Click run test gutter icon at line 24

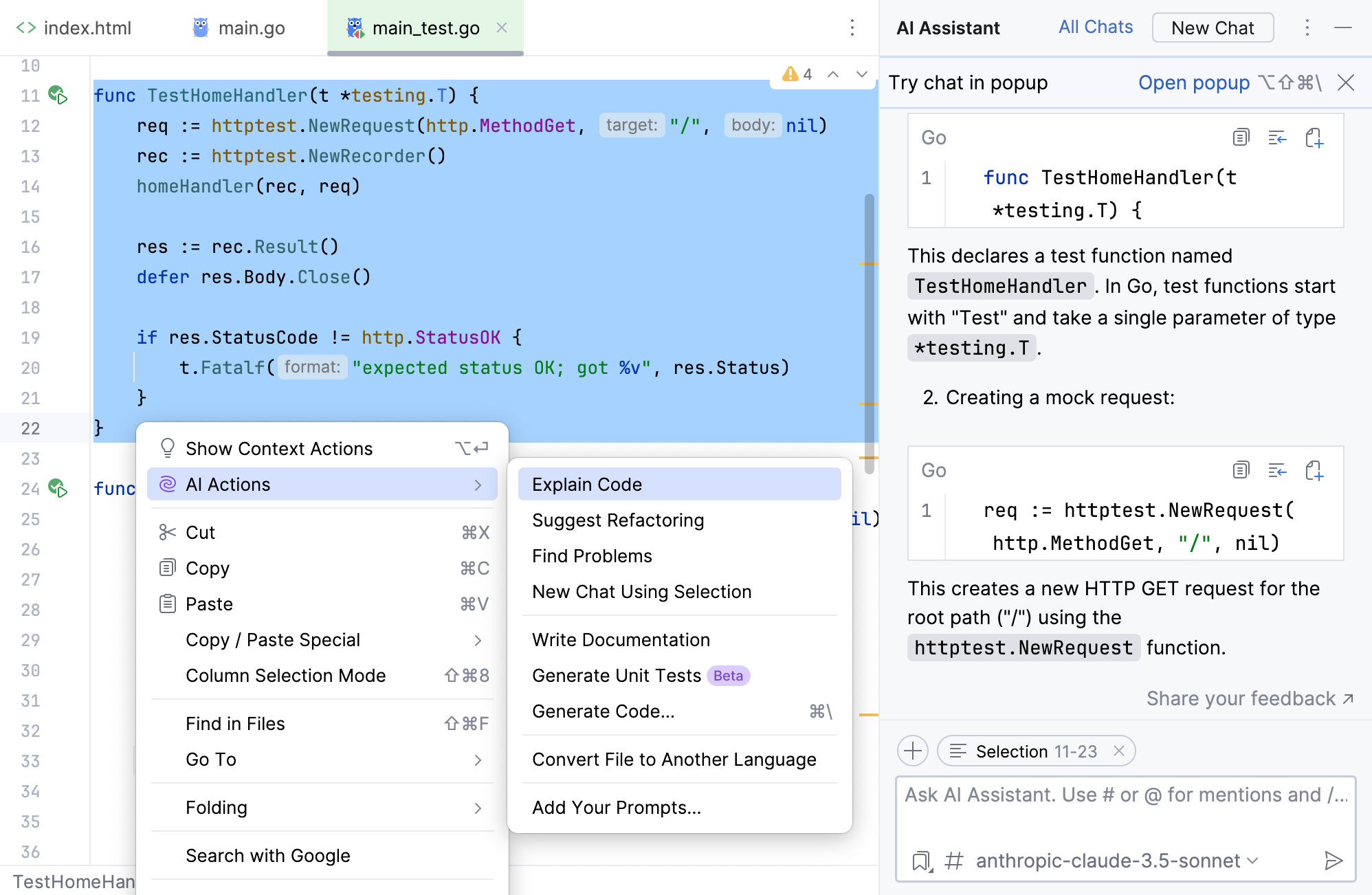tap(58, 489)
